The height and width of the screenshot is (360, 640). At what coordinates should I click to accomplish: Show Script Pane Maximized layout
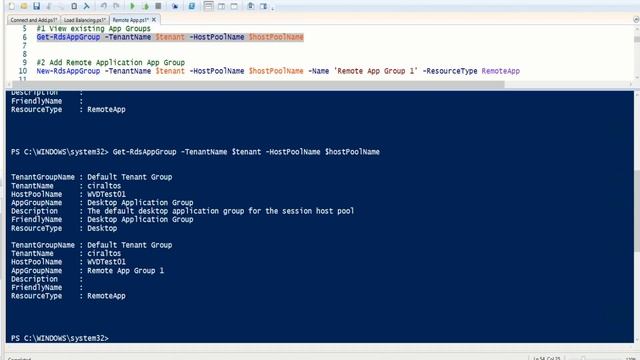[234, 6]
